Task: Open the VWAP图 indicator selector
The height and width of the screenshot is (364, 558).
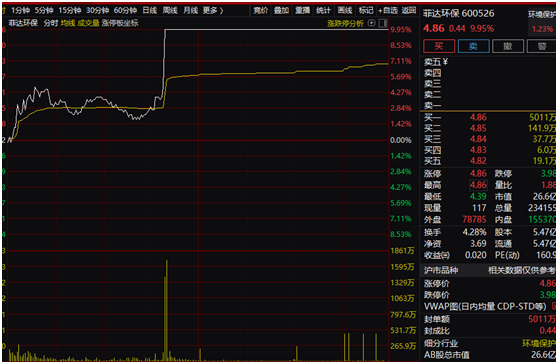Action: click(485, 306)
